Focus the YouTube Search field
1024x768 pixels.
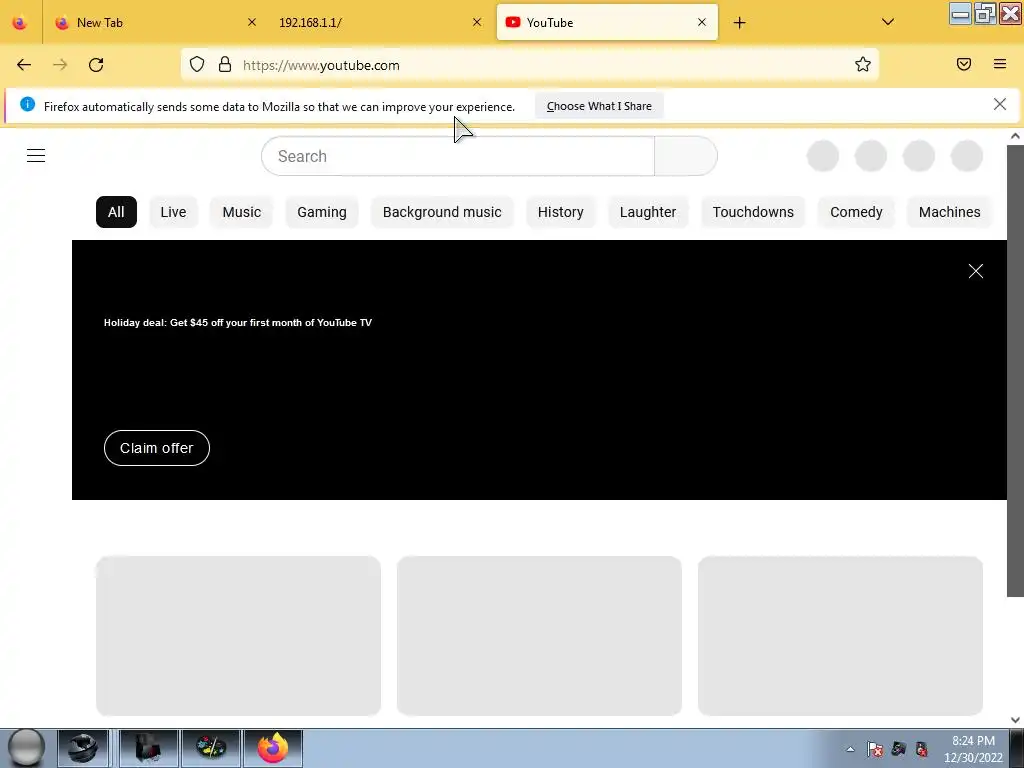pyautogui.click(x=458, y=156)
